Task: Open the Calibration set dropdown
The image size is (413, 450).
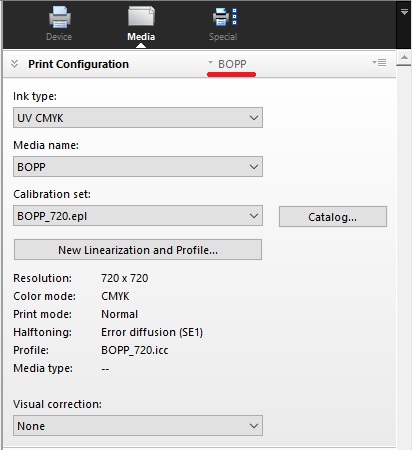Action: (x=138, y=216)
